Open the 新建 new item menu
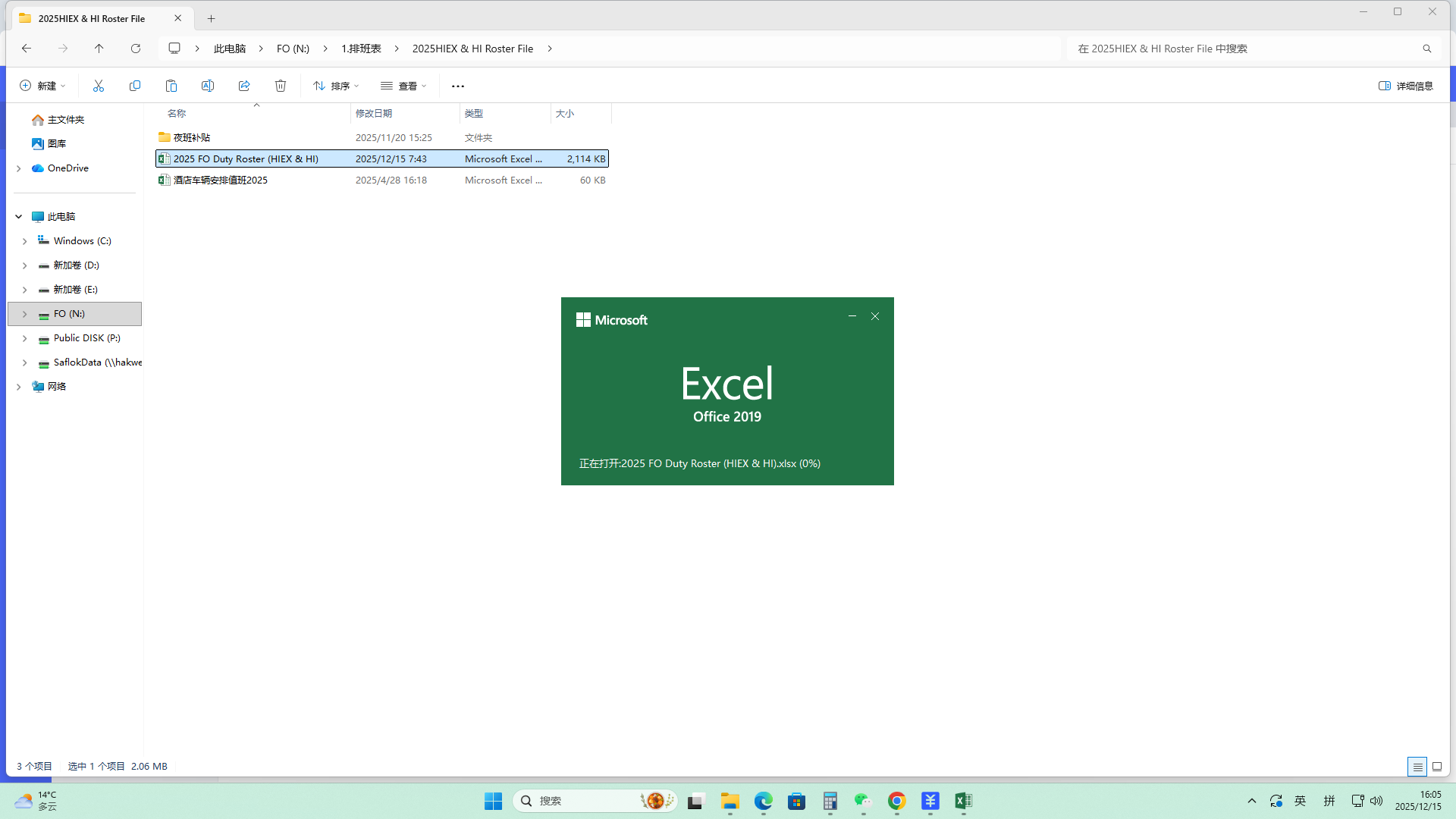The width and height of the screenshot is (1456, 819). pos(42,86)
